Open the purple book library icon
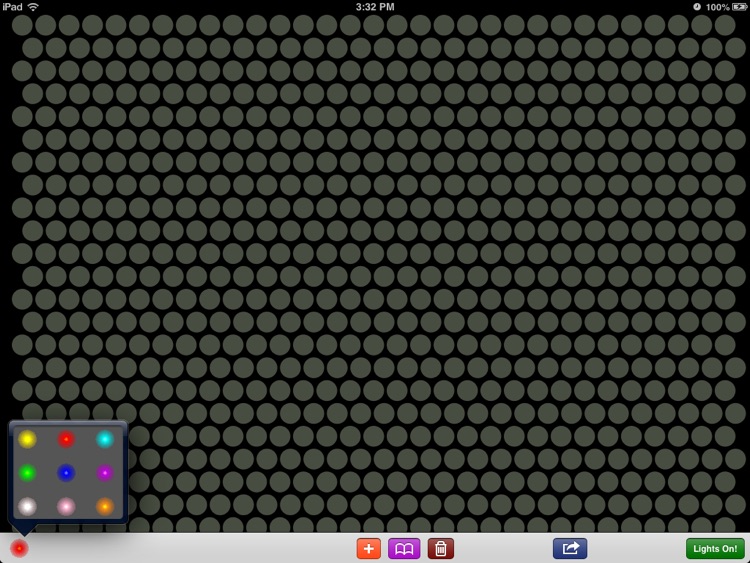Image resolution: width=750 pixels, height=563 pixels. click(404, 549)
